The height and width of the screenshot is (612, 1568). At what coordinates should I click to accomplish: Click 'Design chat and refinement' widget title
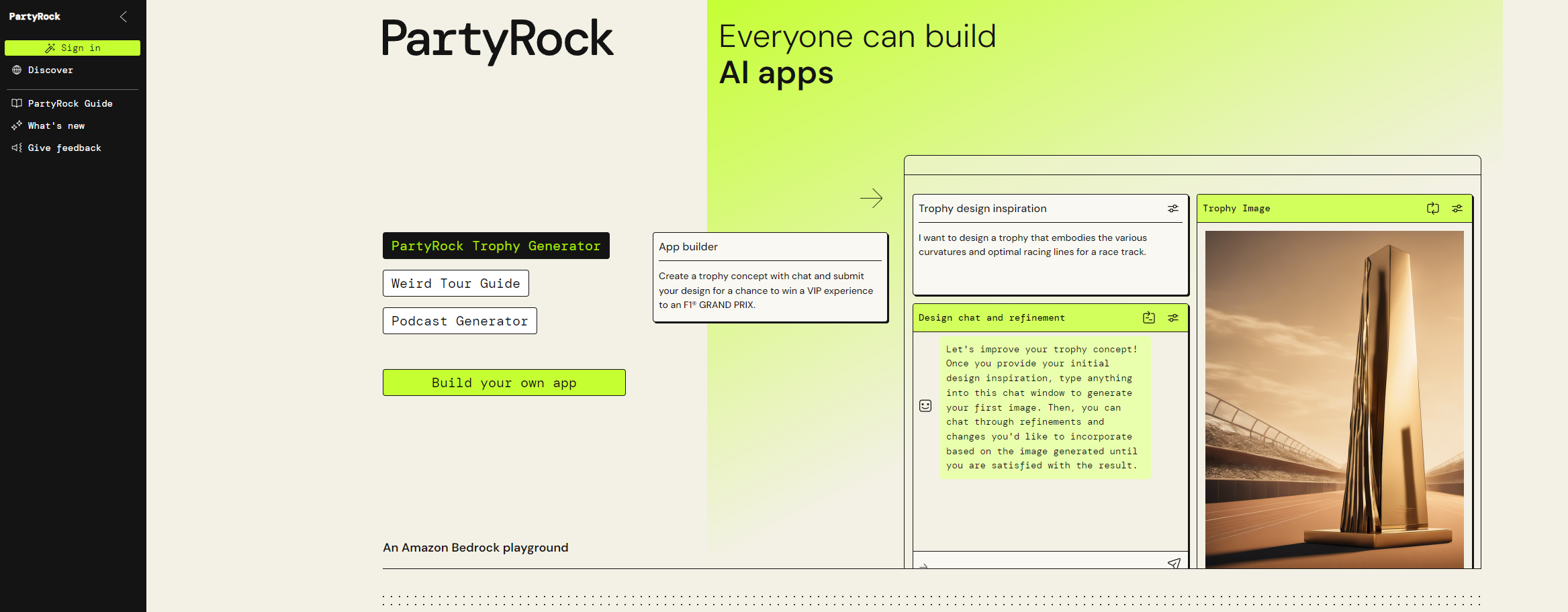[x=992, y=318]
